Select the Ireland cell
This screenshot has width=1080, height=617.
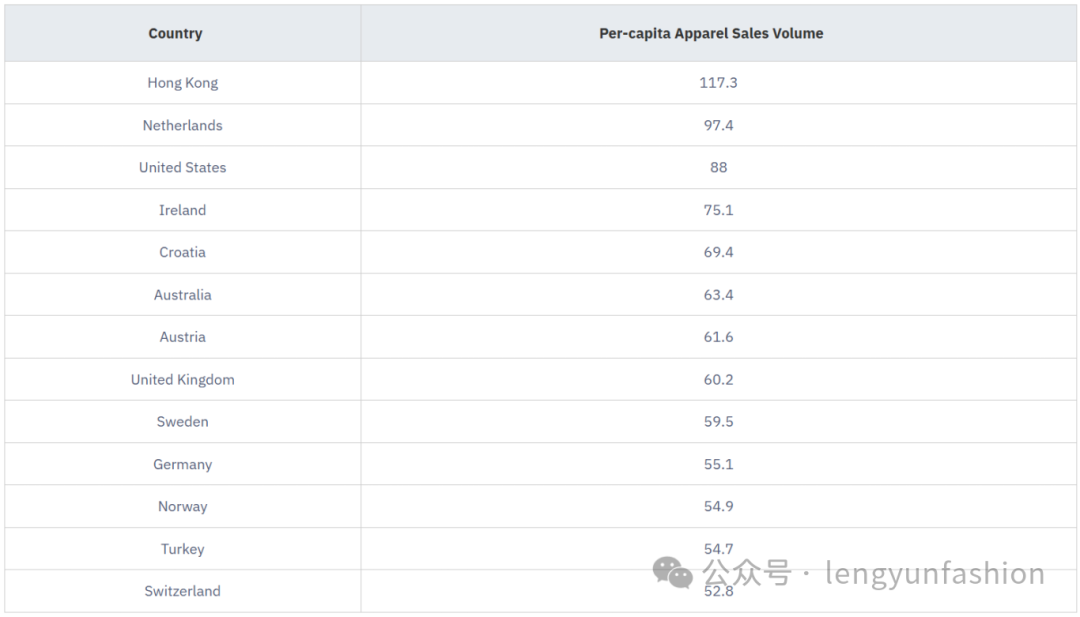click(183, 210)
